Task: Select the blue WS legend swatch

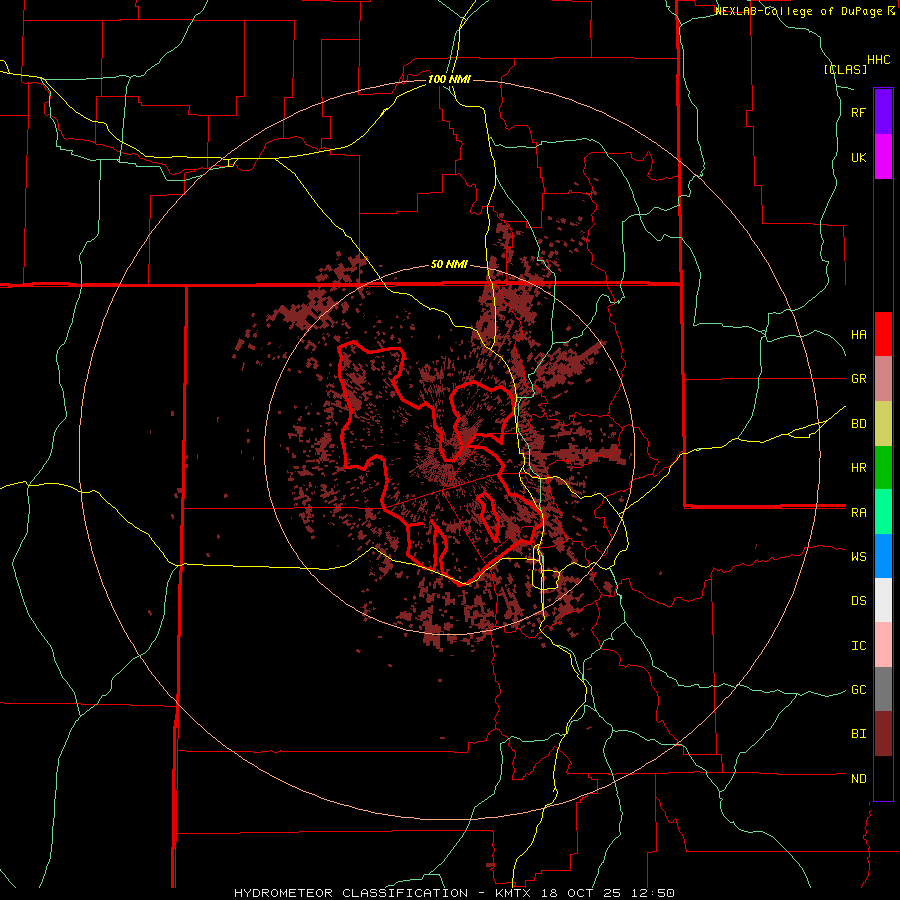Action: [883, 556]
